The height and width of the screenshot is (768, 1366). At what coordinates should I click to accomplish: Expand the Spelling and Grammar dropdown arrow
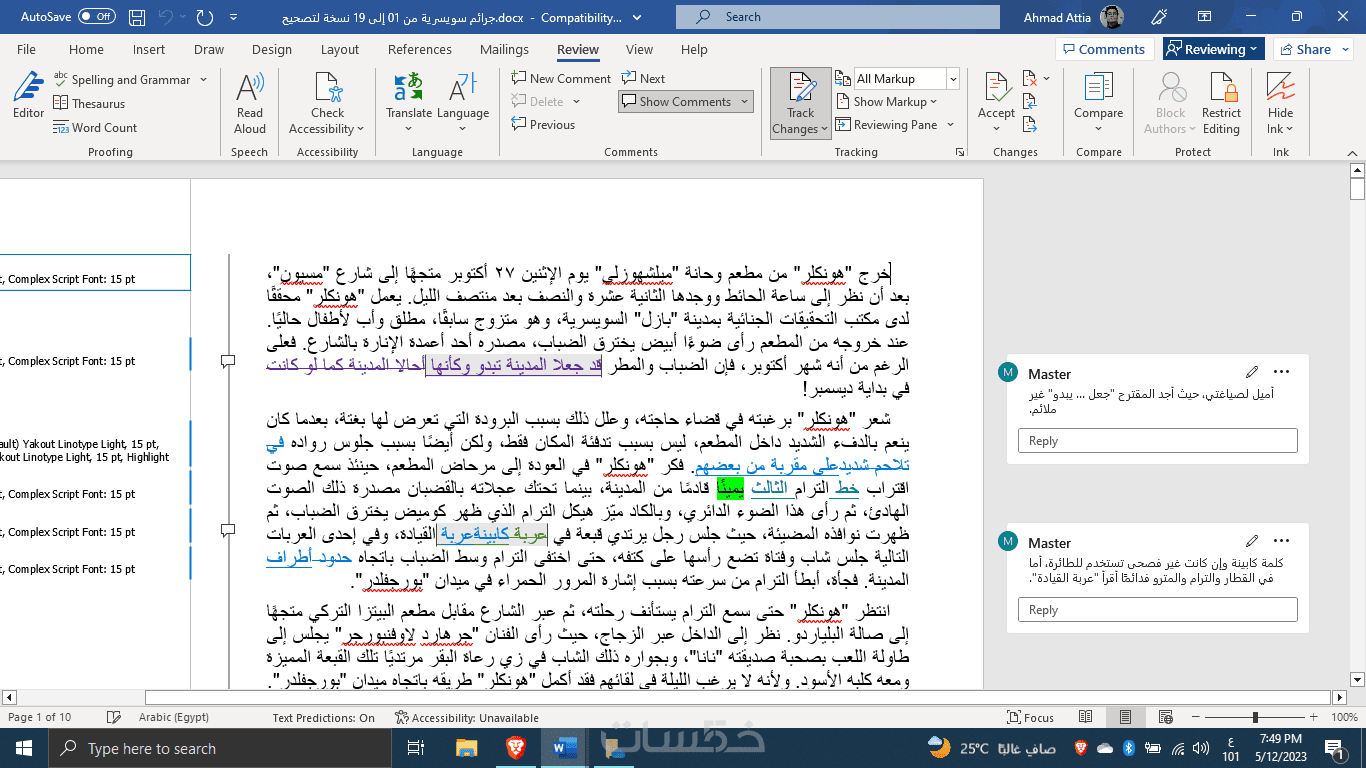203,80
